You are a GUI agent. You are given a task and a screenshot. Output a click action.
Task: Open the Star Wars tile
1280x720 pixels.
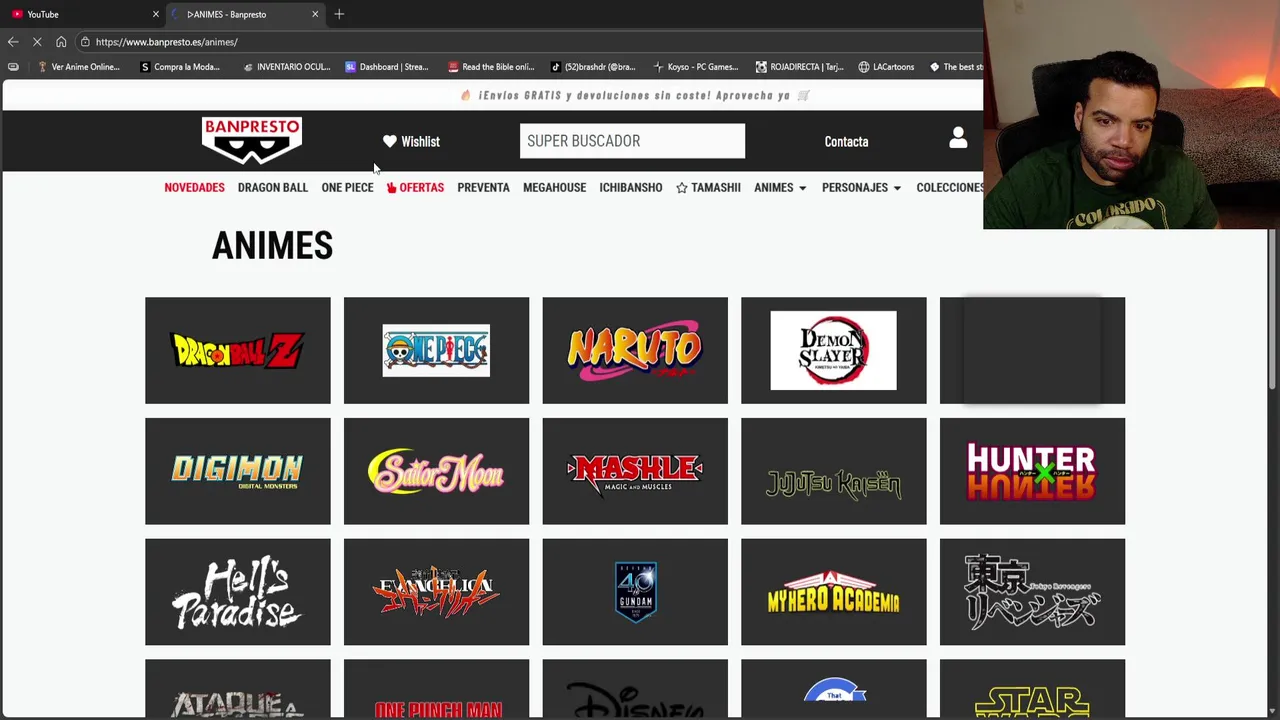click(x=1032, y=689)
